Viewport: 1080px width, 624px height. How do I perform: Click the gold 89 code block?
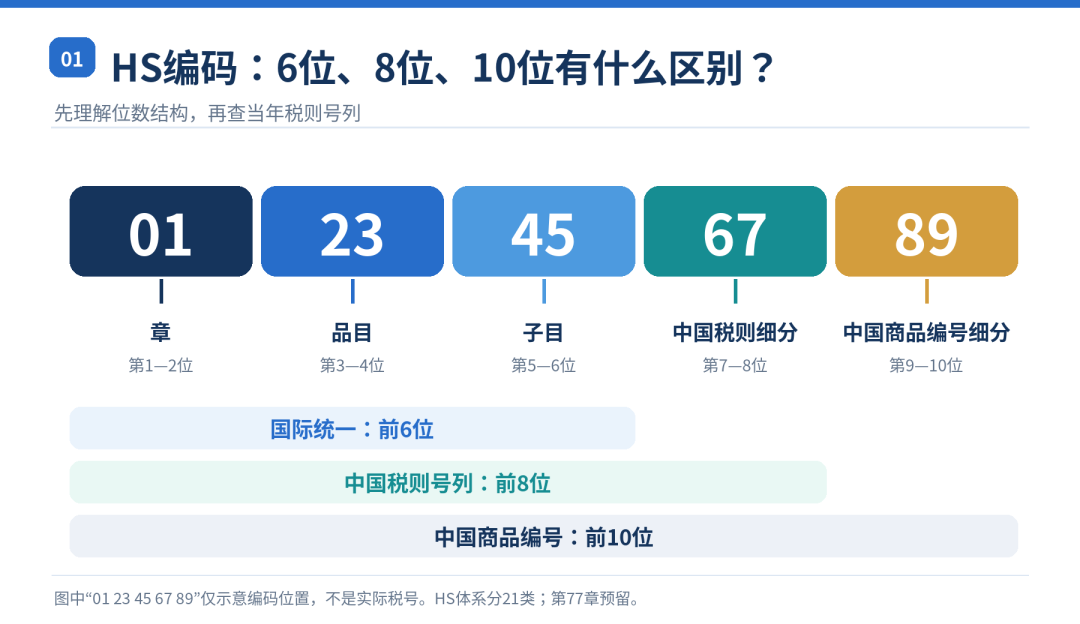(x=926, y=231)
